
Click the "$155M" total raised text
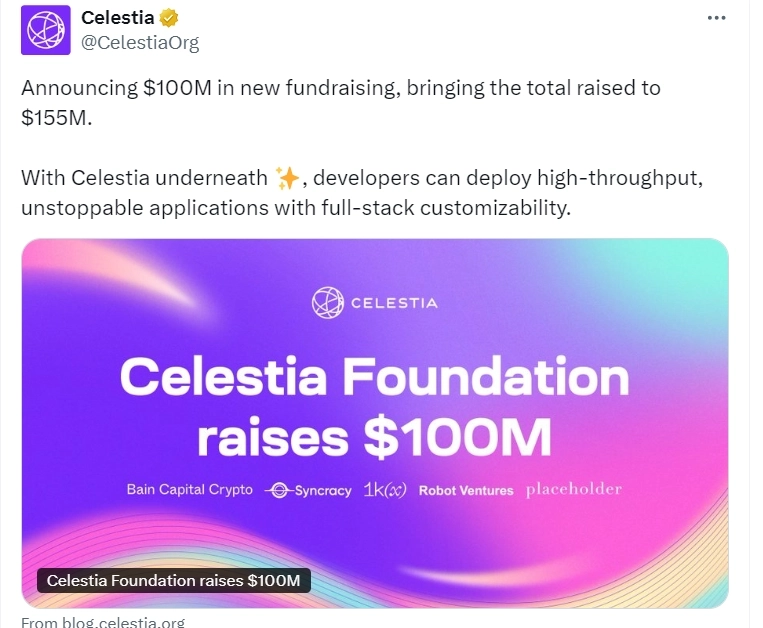57,117
